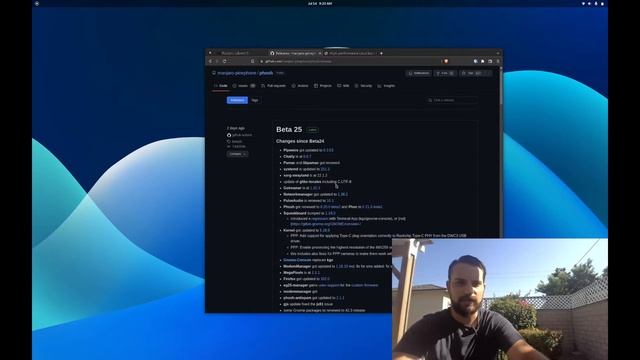The height and width of the screenshot is (360, 640).
Task: Click the GNOME Activities button in top bar
Action: tap(37, 3)
